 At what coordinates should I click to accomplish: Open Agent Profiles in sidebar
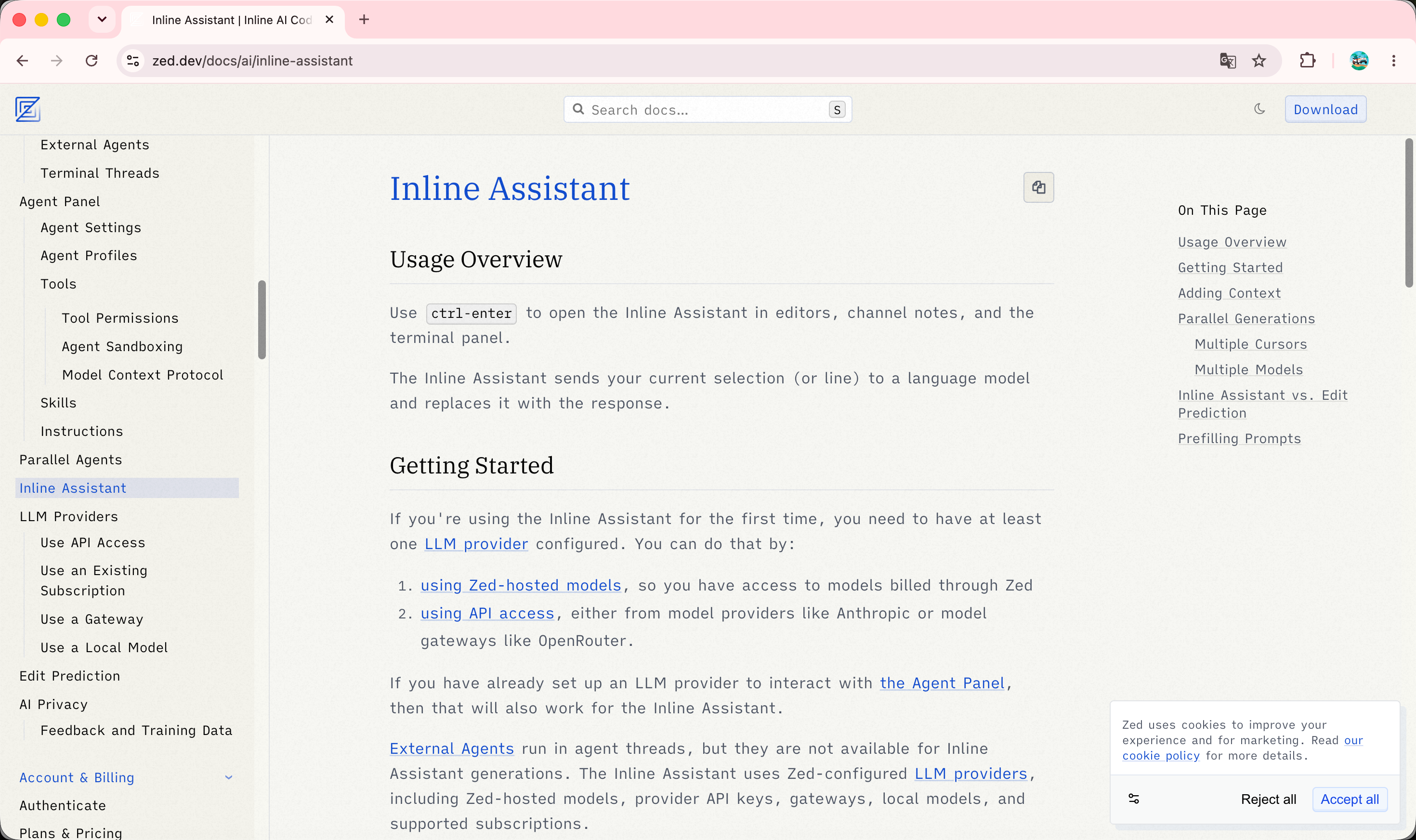tap(89, 256)
